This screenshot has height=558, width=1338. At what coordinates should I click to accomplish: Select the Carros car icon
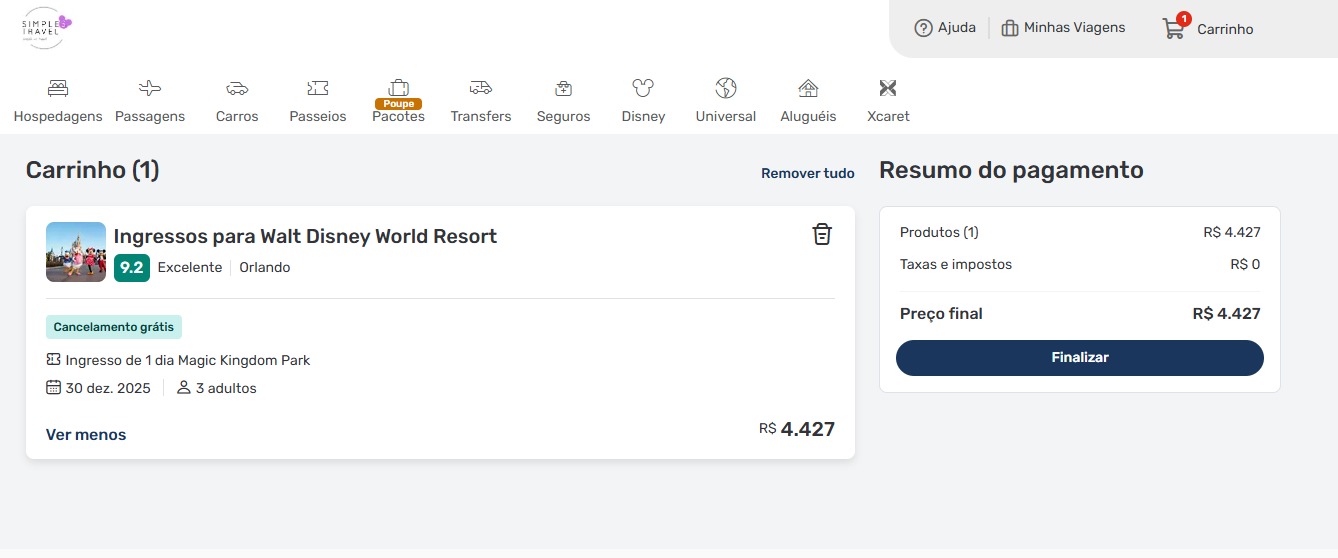(237, 88)
